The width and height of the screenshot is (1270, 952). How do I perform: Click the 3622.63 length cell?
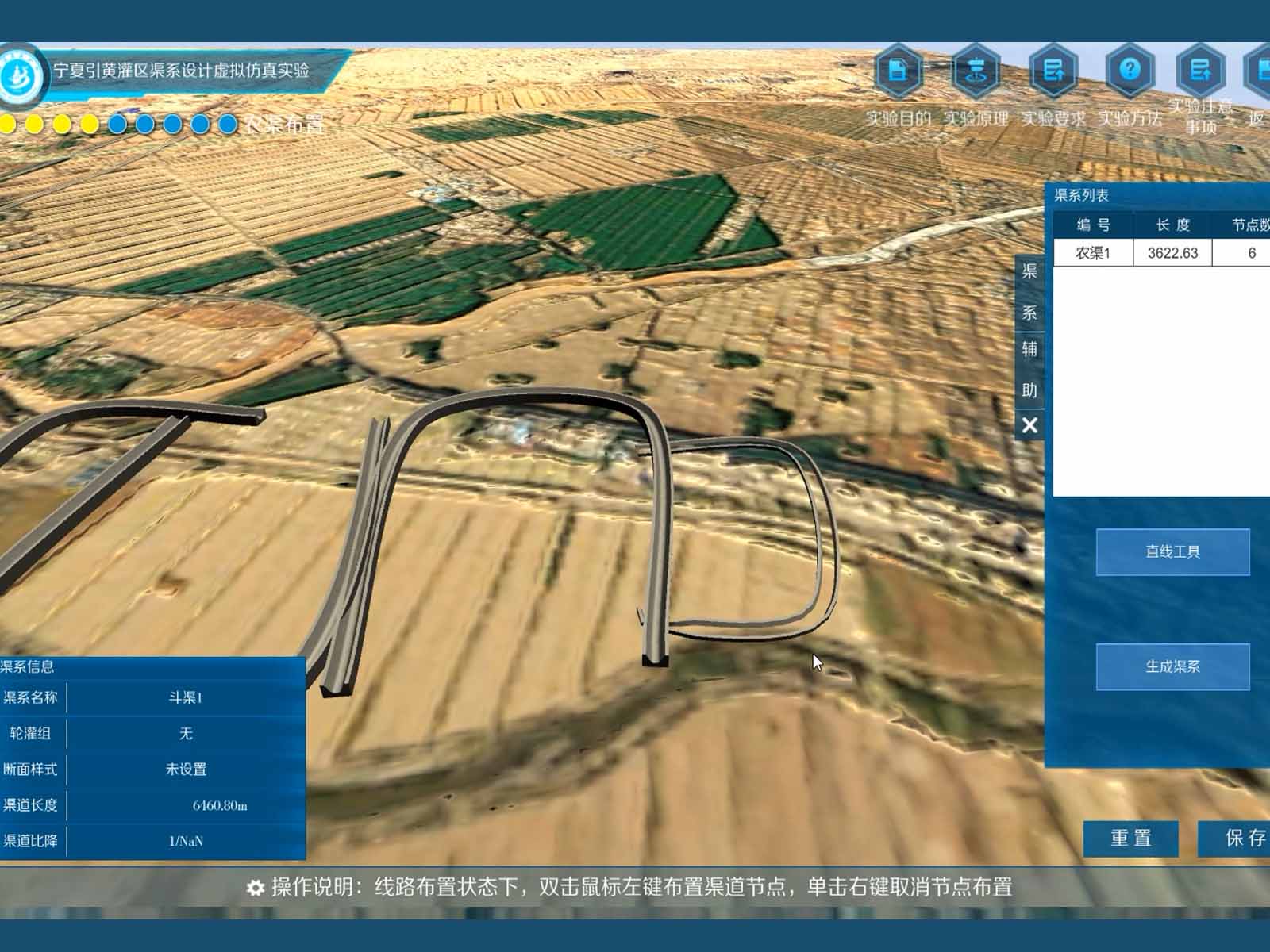pos(1172,253)
